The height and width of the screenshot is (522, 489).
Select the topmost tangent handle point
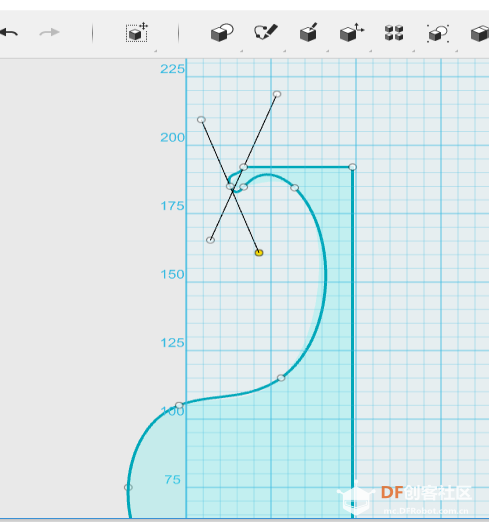point(277,94)
